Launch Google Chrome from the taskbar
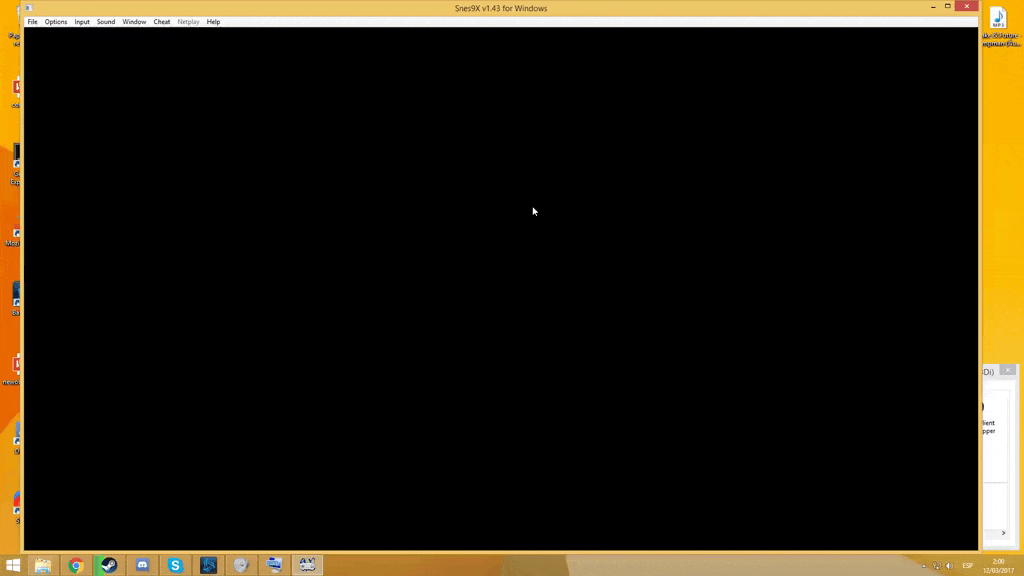 click(76, 565)
